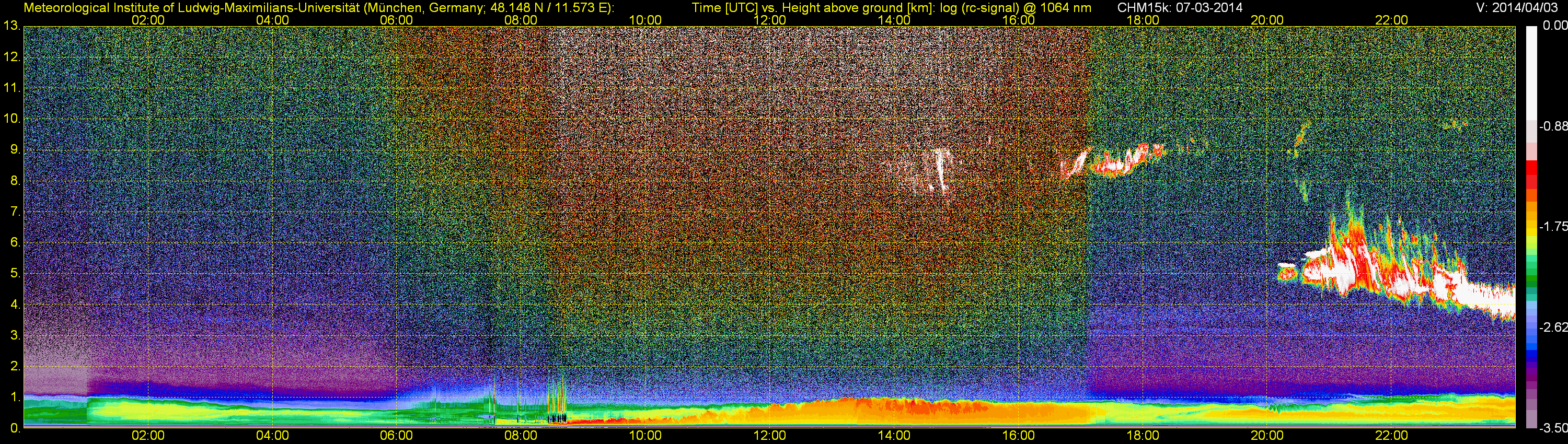This screenshot has height=444, width=1568.
Task: Pick the white segment of the colorbar
Action: [1531, 73]
